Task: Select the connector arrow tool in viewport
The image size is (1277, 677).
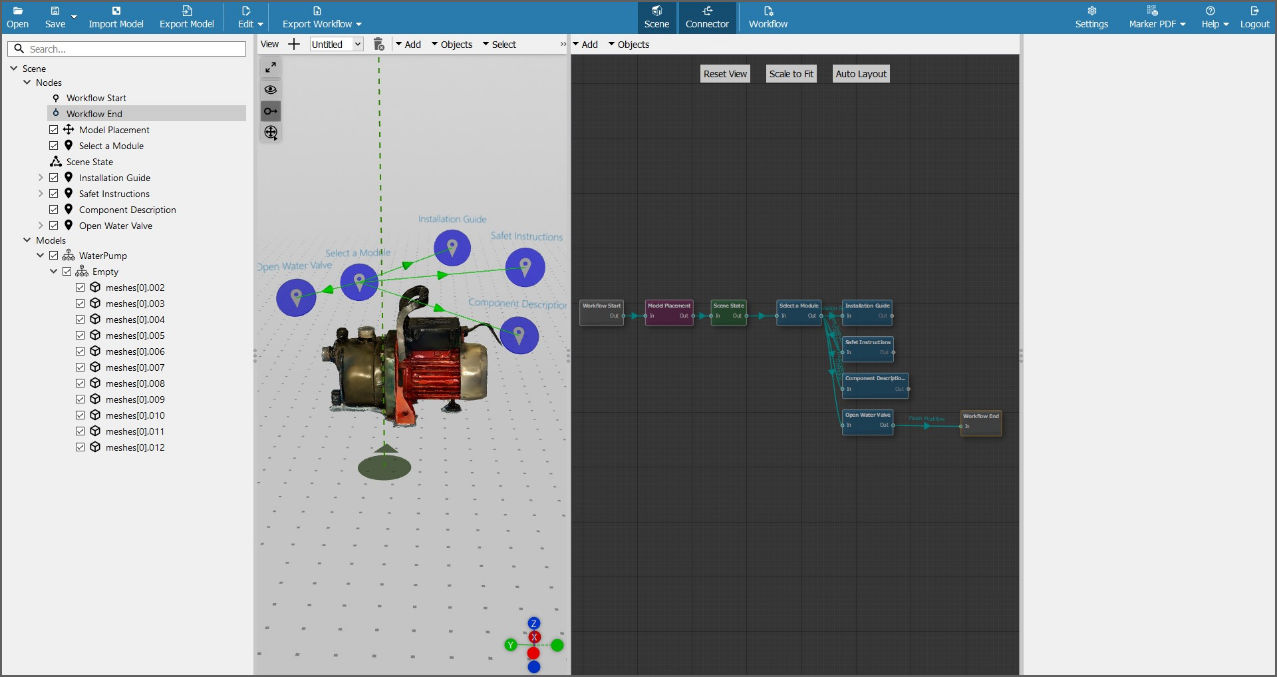Action: point(270,111)
